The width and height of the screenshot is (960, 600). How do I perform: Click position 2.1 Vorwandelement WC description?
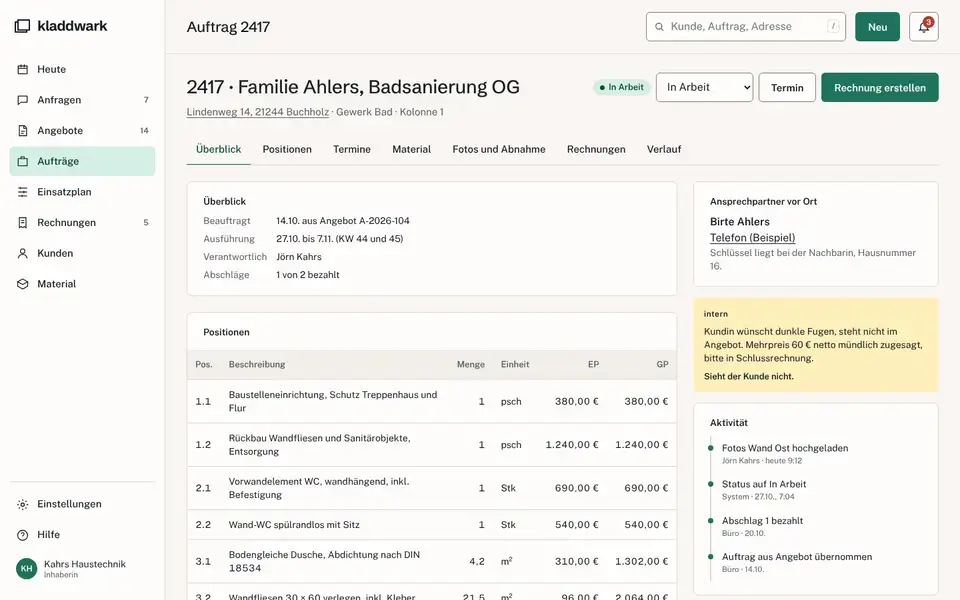(319, 488)
